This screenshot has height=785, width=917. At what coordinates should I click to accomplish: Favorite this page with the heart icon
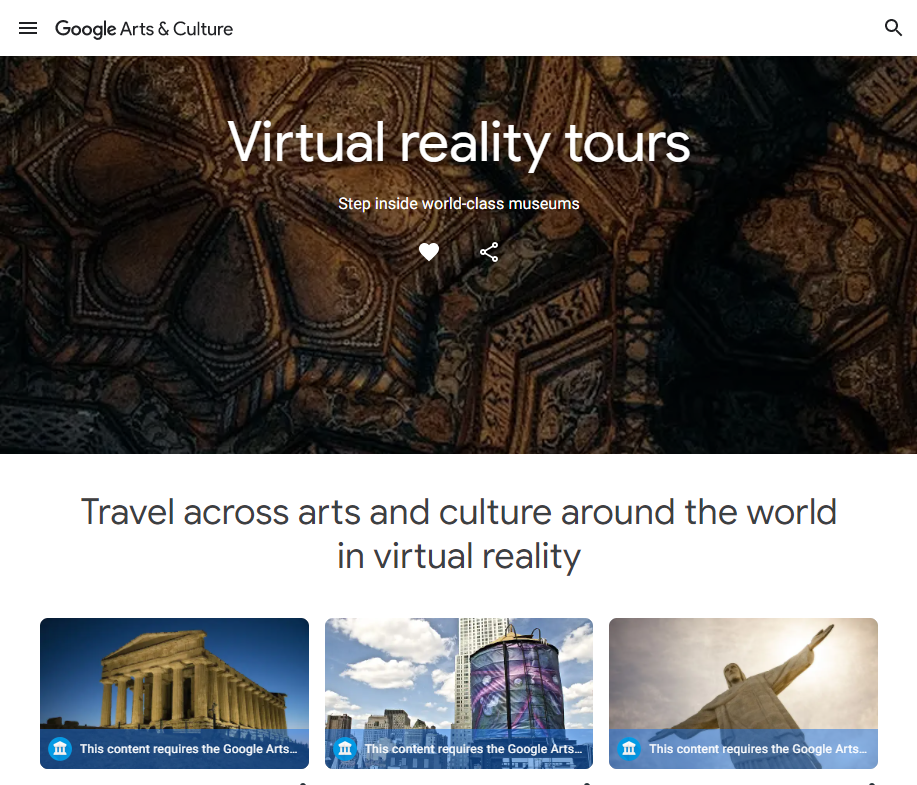click(429, 252)
